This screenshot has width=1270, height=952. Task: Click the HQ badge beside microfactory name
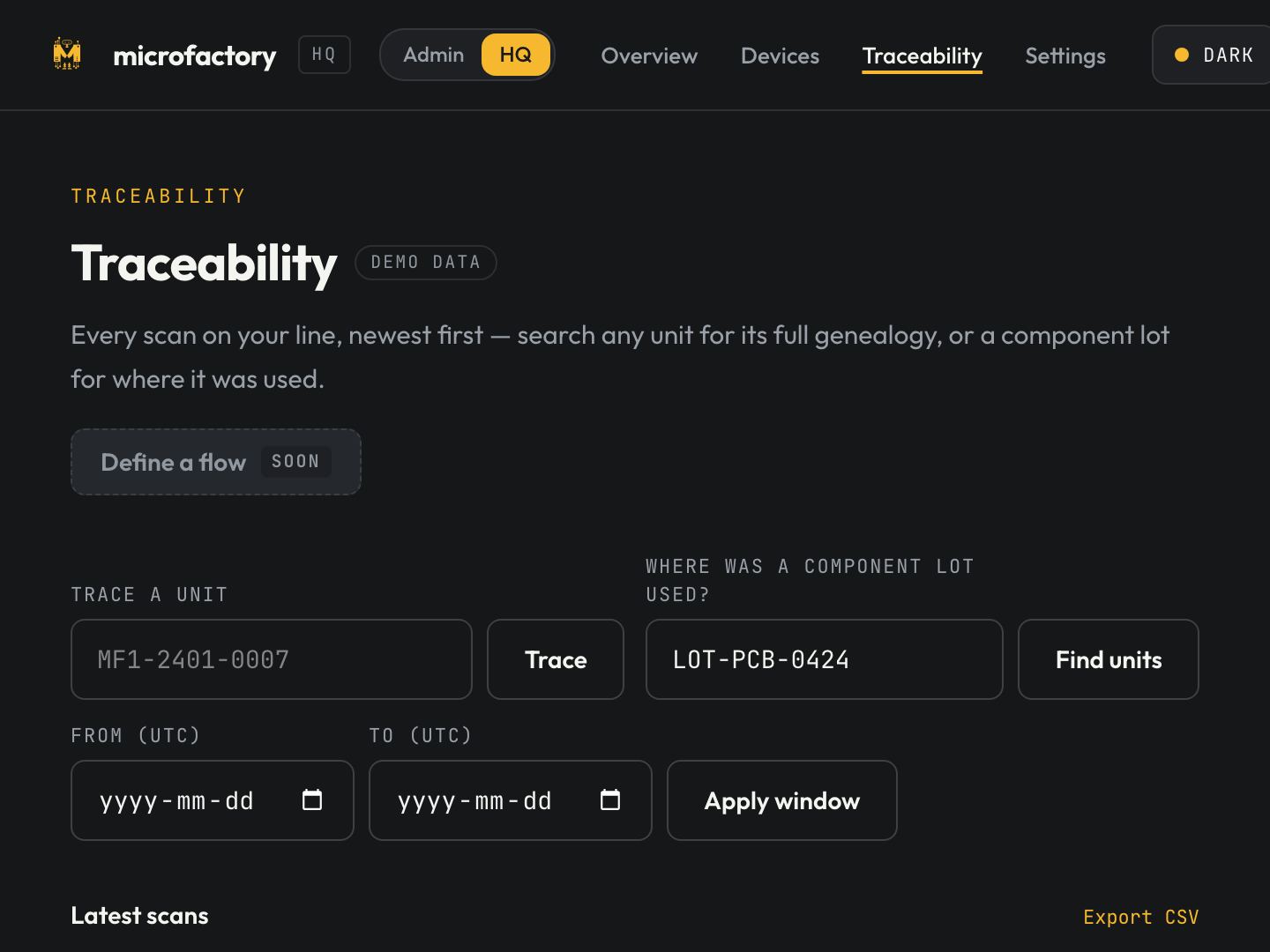pyautogui.click(x=324, y=55)
